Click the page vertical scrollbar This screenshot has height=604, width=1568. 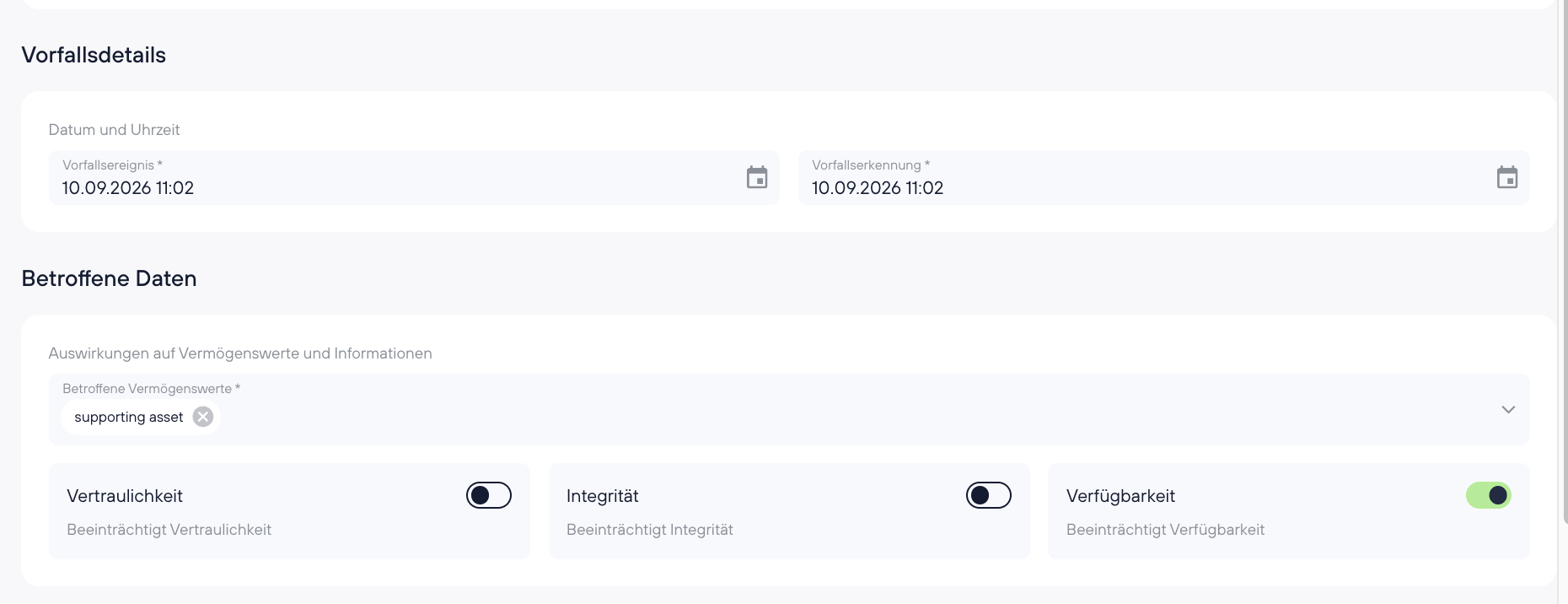(1562, 262)
